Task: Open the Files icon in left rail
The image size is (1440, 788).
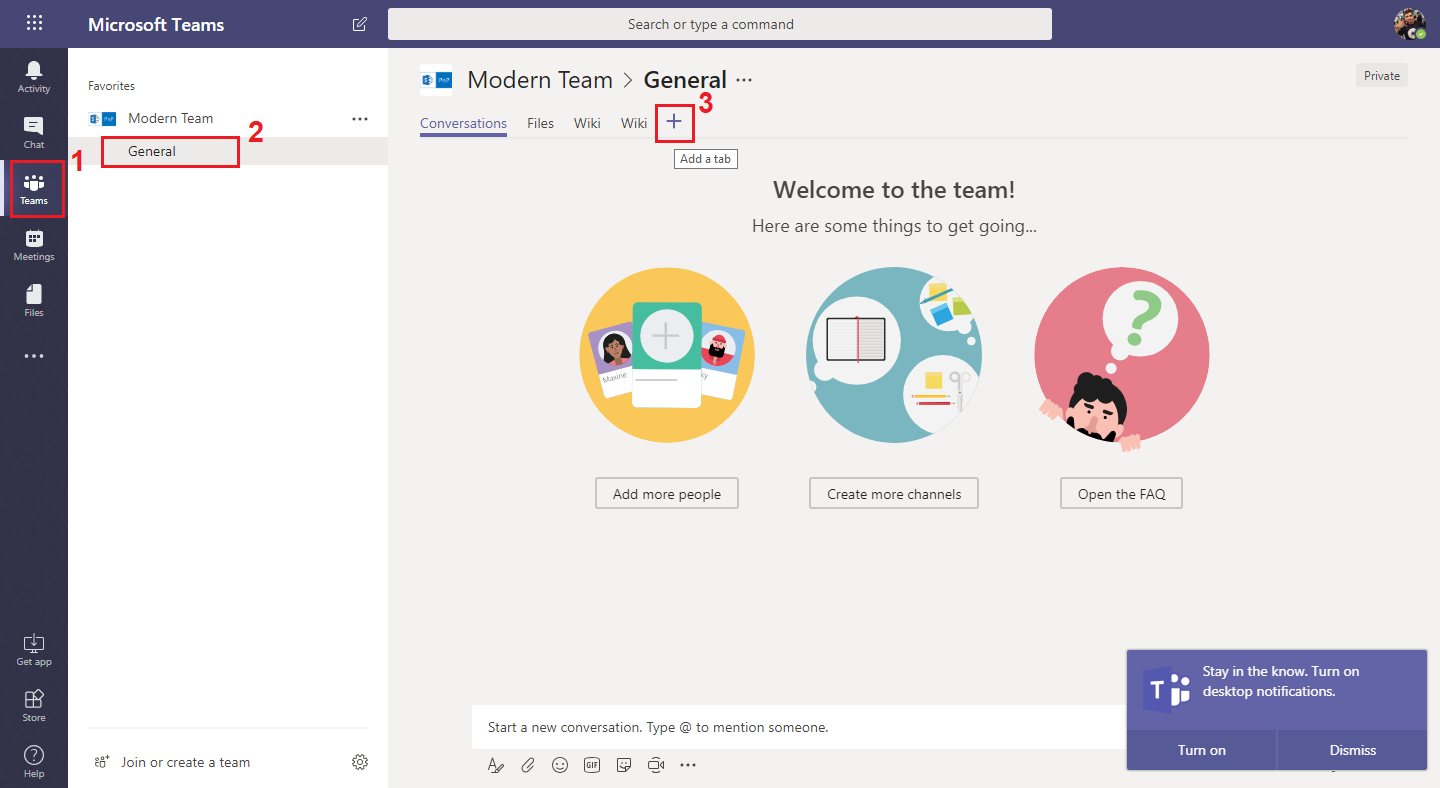Action: point(34,300)
